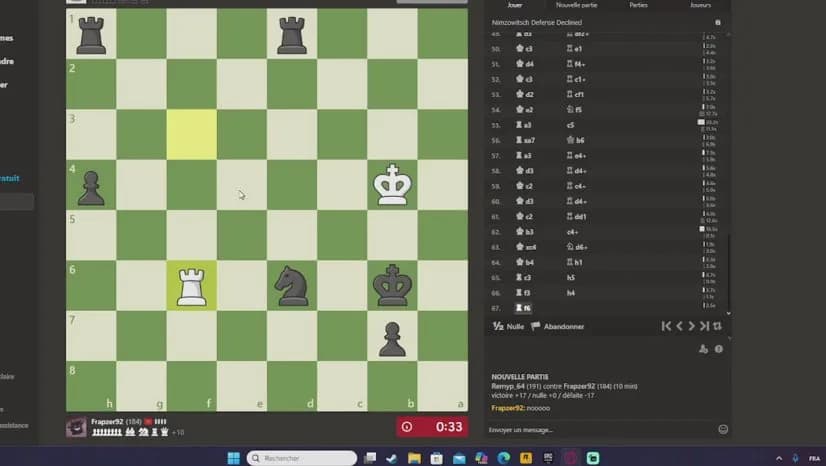Resign the game with Abandonner

pos(558,326)
